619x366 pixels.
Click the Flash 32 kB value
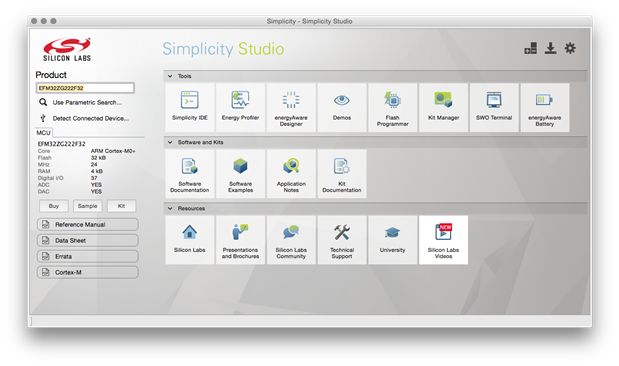98,158
